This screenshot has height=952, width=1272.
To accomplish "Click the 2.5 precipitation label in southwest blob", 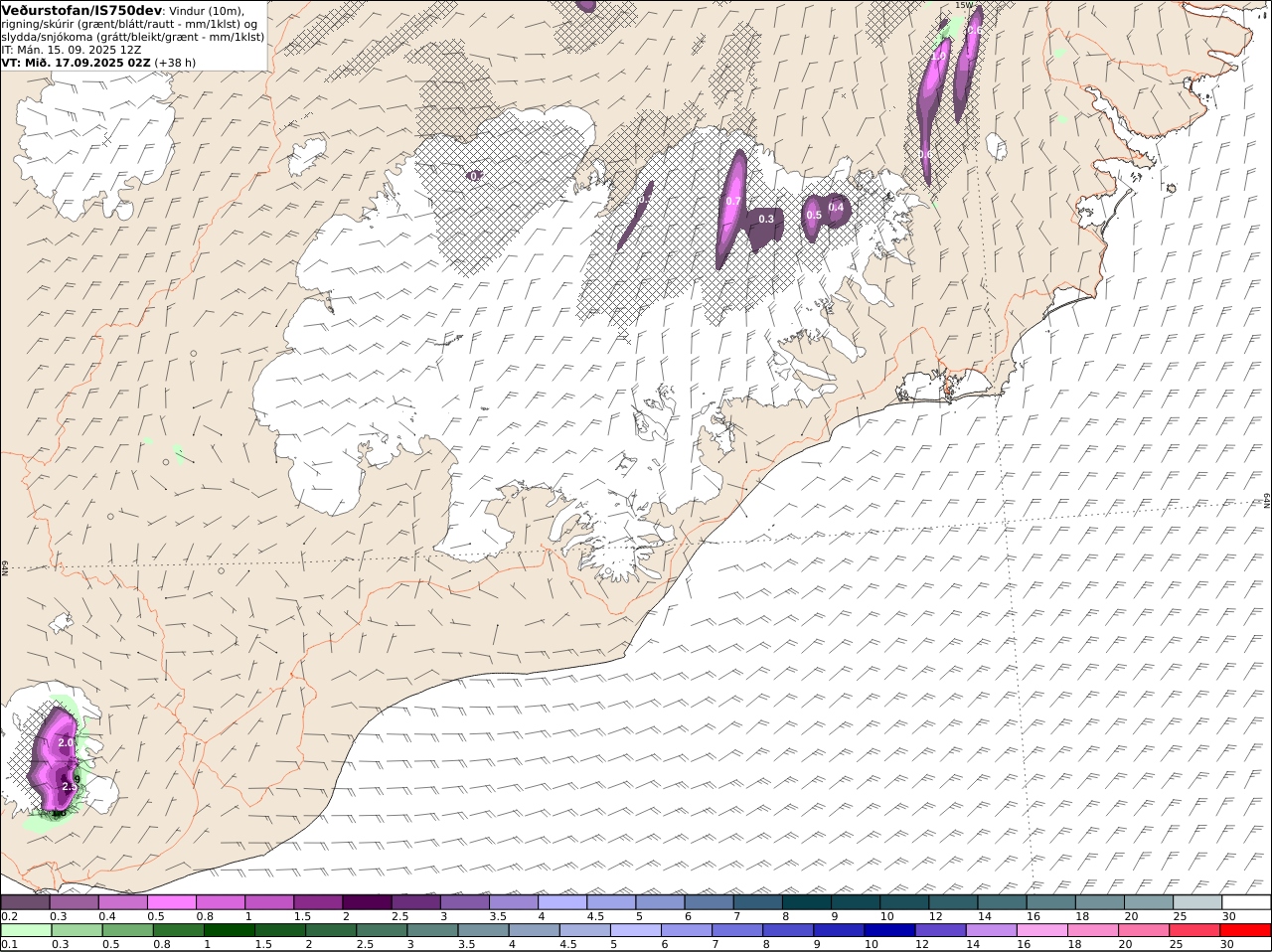I will pos(69,786).
